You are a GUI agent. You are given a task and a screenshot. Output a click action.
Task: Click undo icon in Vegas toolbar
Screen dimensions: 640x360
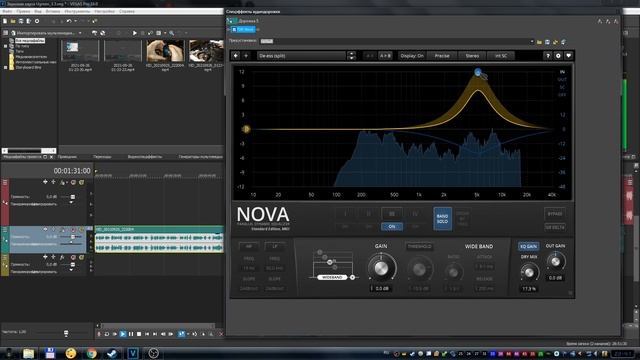point(69,21)
